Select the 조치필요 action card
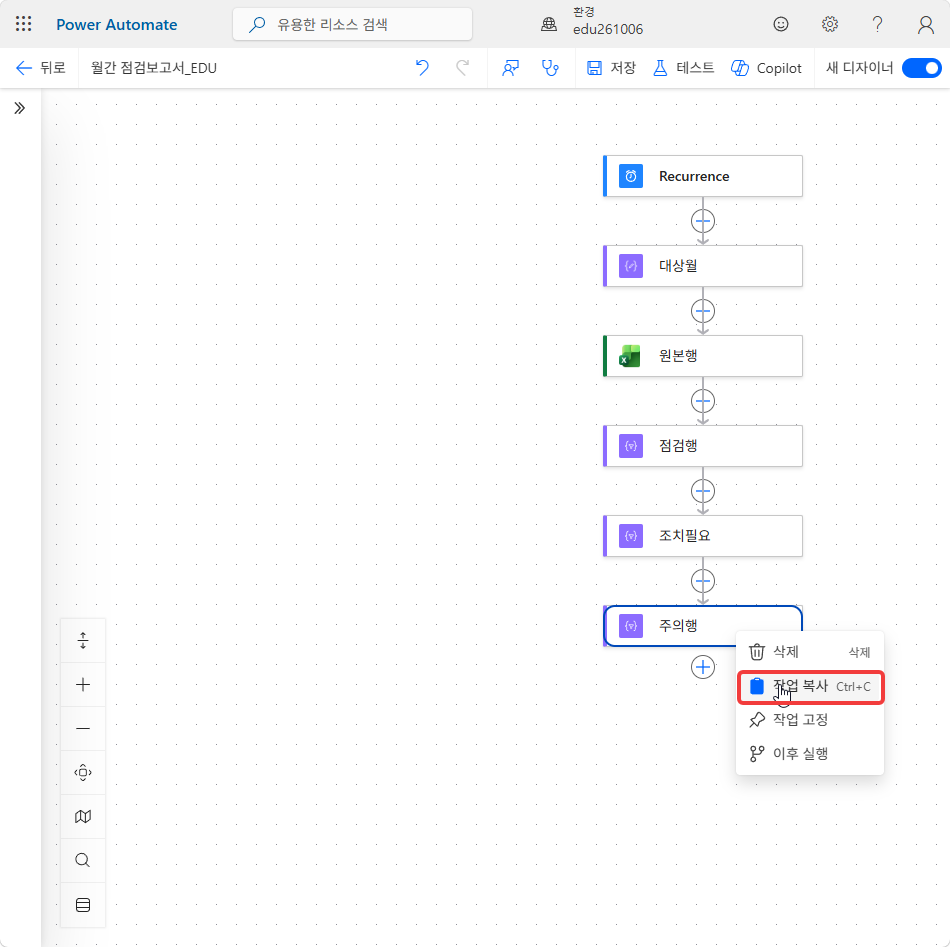 (703, 536)
